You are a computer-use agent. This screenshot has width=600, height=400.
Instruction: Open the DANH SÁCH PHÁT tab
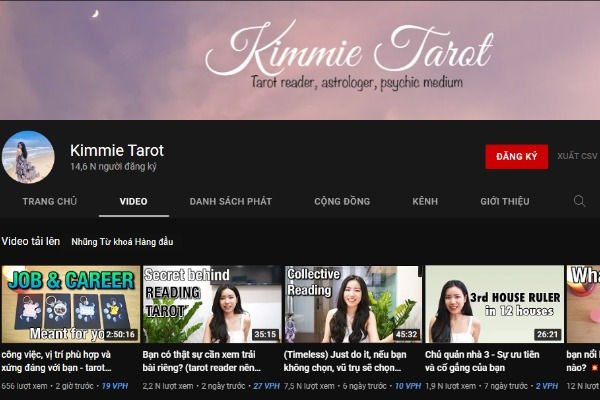click(x=231, y=201)
